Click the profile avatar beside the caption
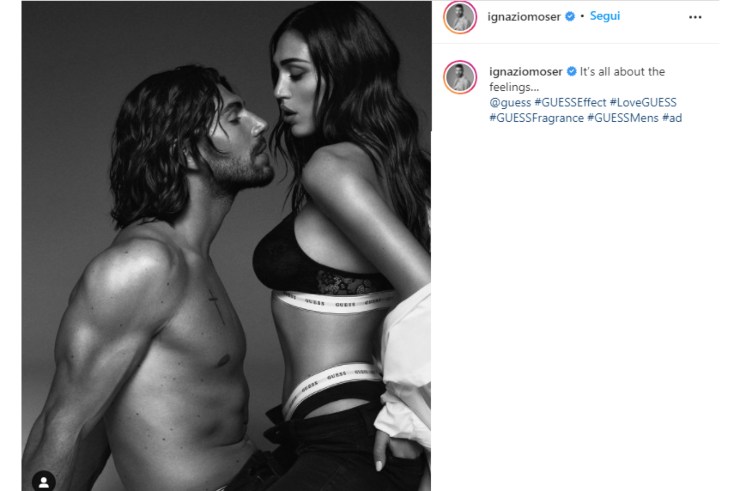This screenshot has width=740, height=491. pos(460,75)
